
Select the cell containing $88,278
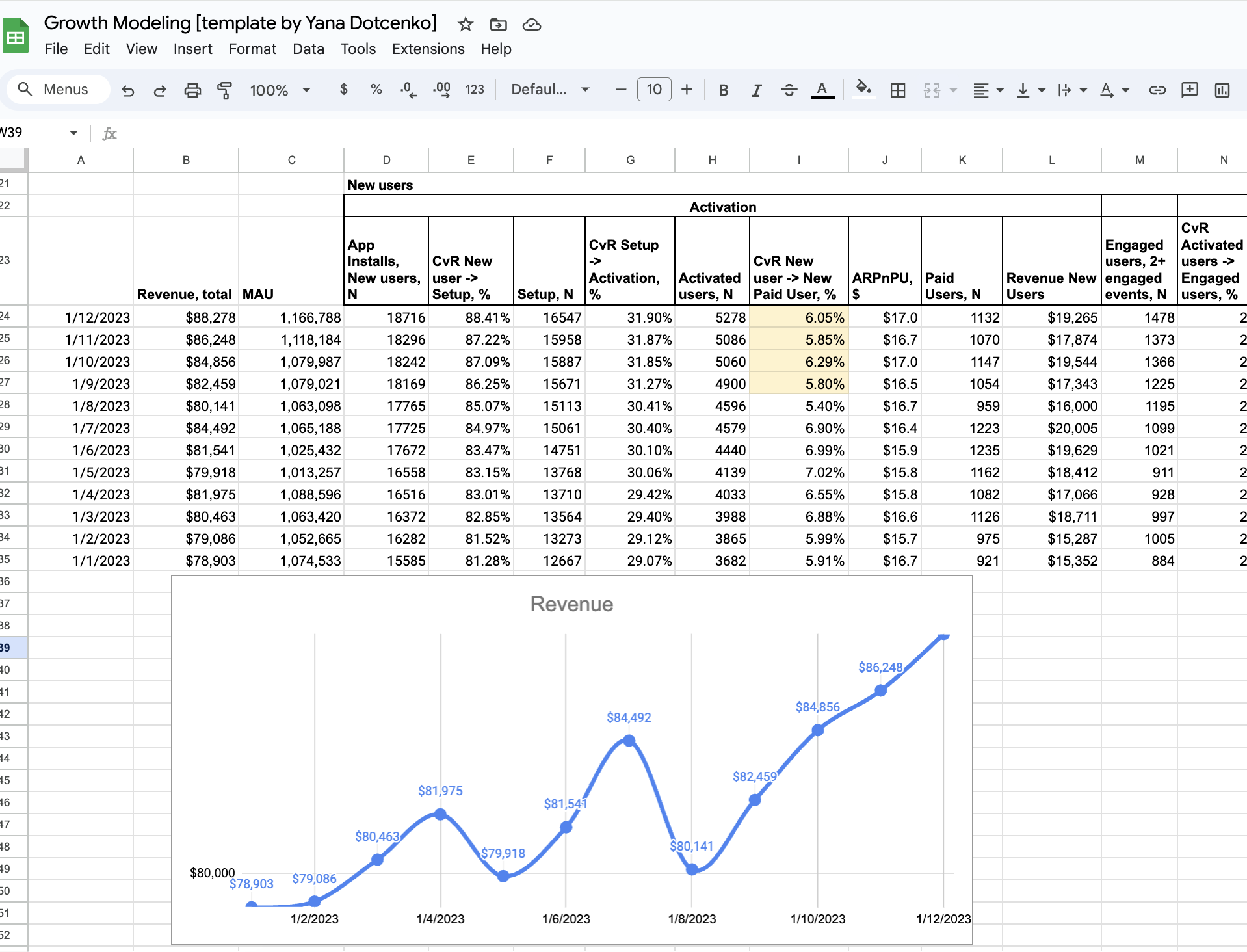(x=186, y=317)
